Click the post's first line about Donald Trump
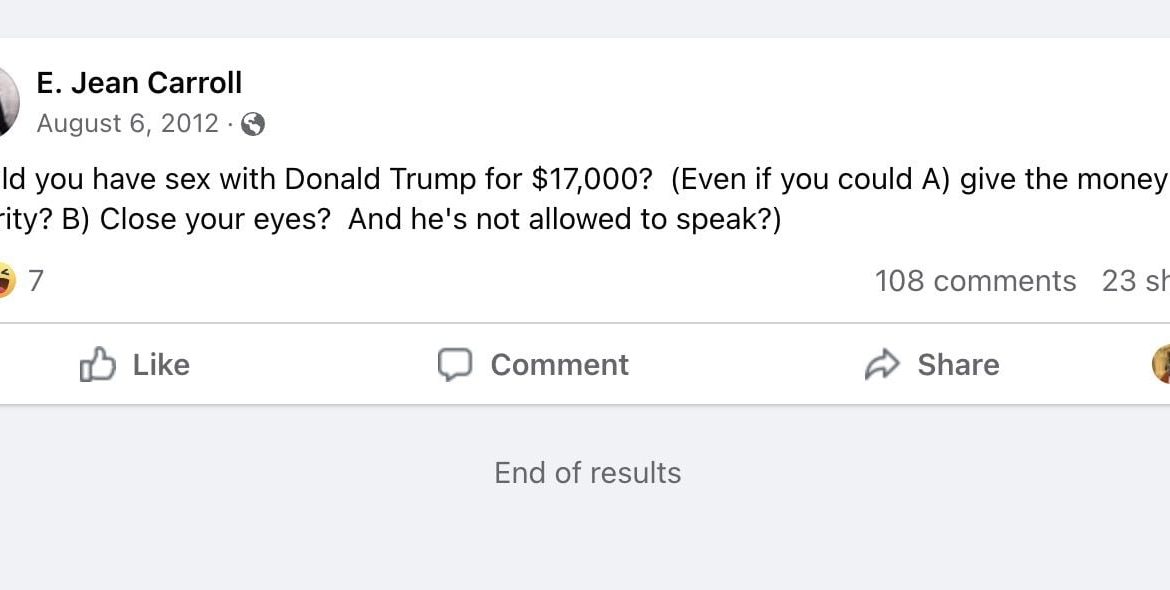1170x590 pixels. pyautogui.click(x=580, y=180)
